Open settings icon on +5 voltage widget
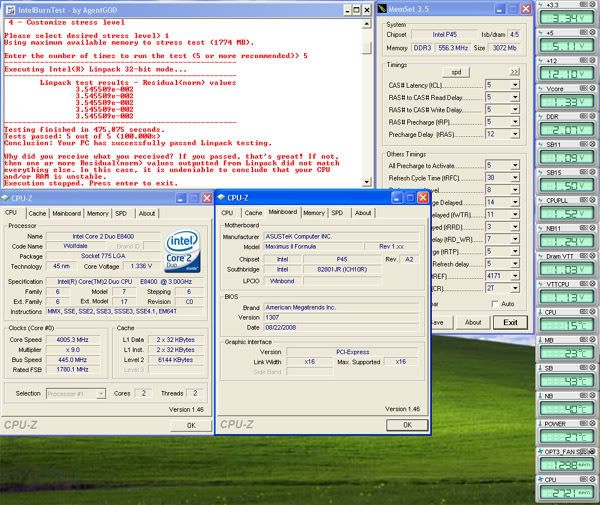The height and width of the screenshot is (505, 600). coord(584,32)
